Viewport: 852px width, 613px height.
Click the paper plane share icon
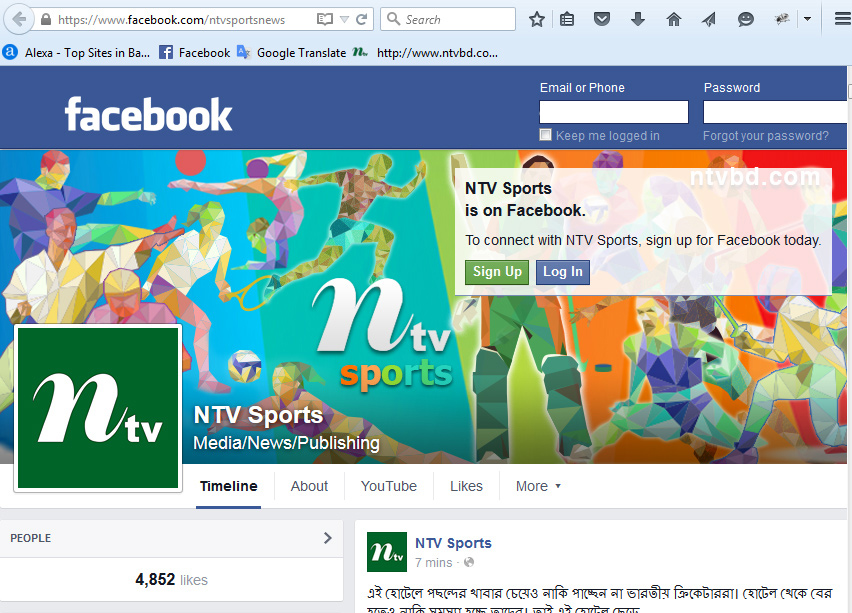[x=709, y=20]
